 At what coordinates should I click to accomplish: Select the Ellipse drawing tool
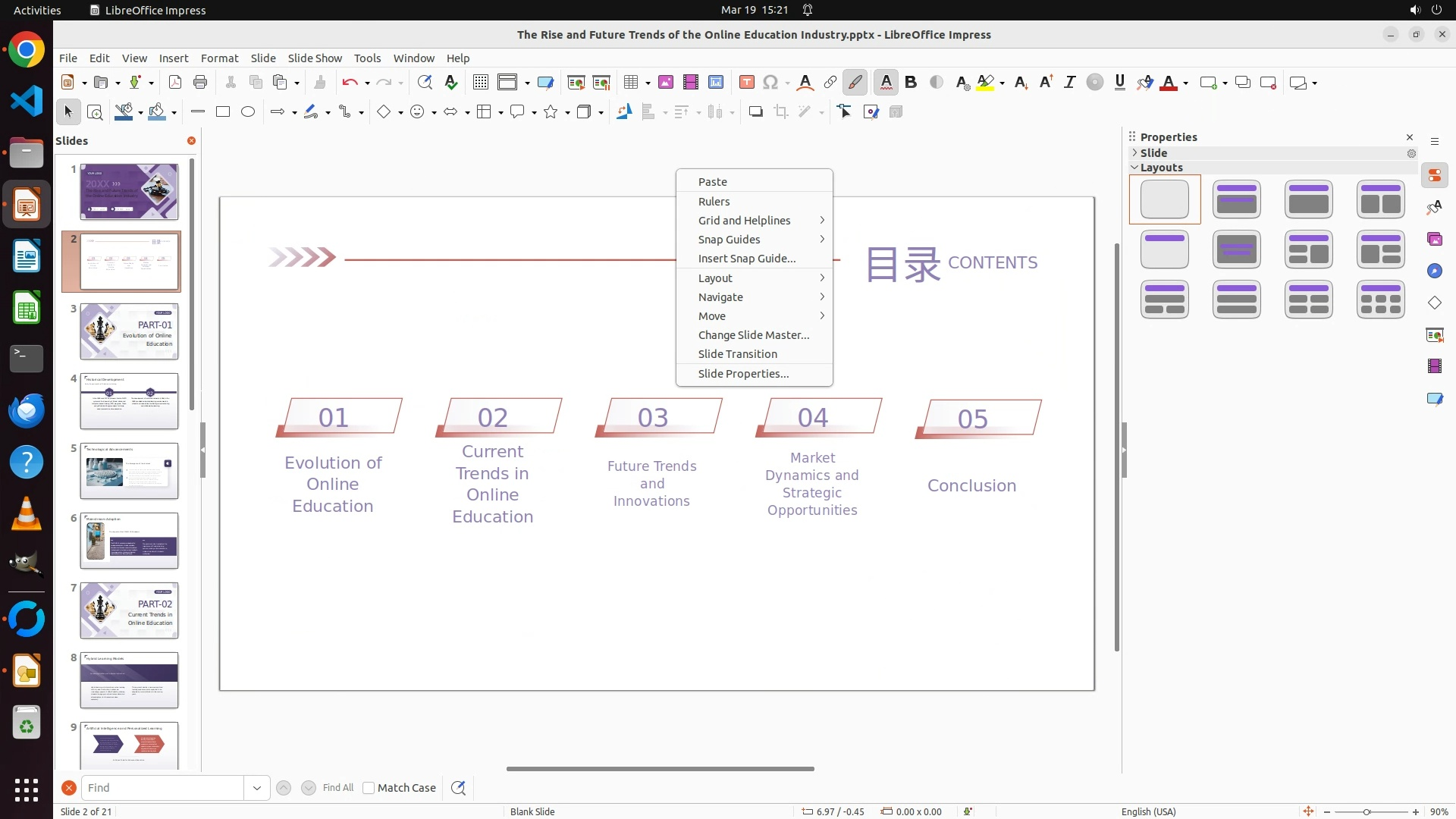(247, 112)
